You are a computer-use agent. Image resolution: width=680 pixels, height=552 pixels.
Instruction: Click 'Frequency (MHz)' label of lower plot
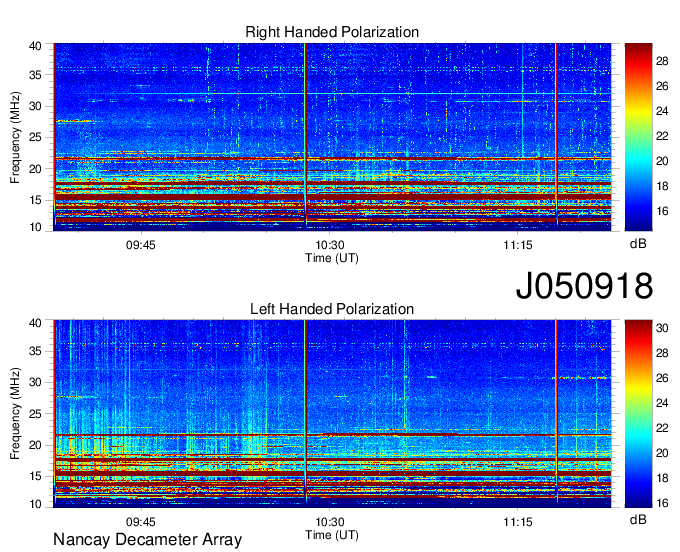click(15, 414)
